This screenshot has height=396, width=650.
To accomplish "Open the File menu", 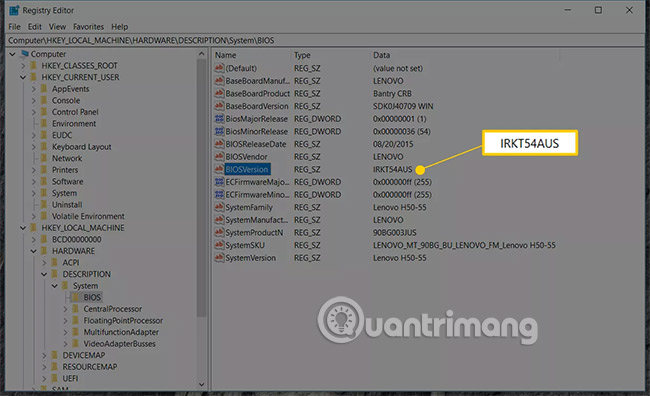I will (x=15, y=27).
